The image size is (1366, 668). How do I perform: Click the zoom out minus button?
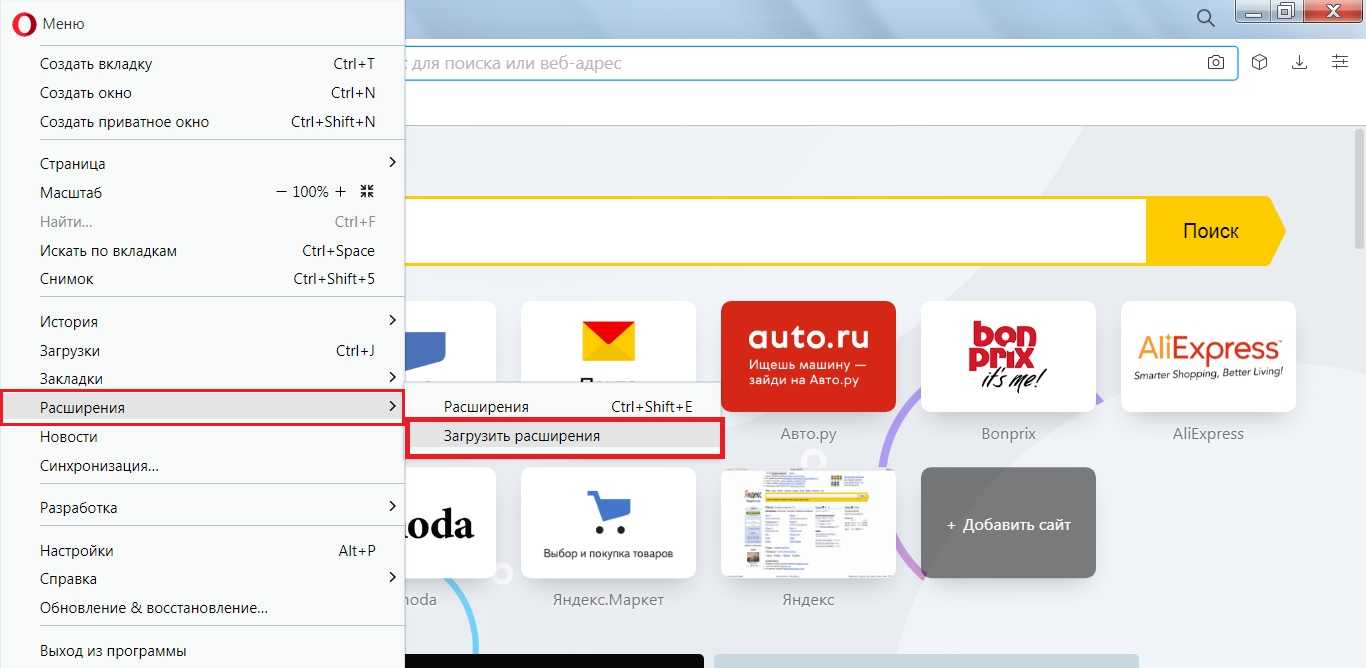point(281,192)
